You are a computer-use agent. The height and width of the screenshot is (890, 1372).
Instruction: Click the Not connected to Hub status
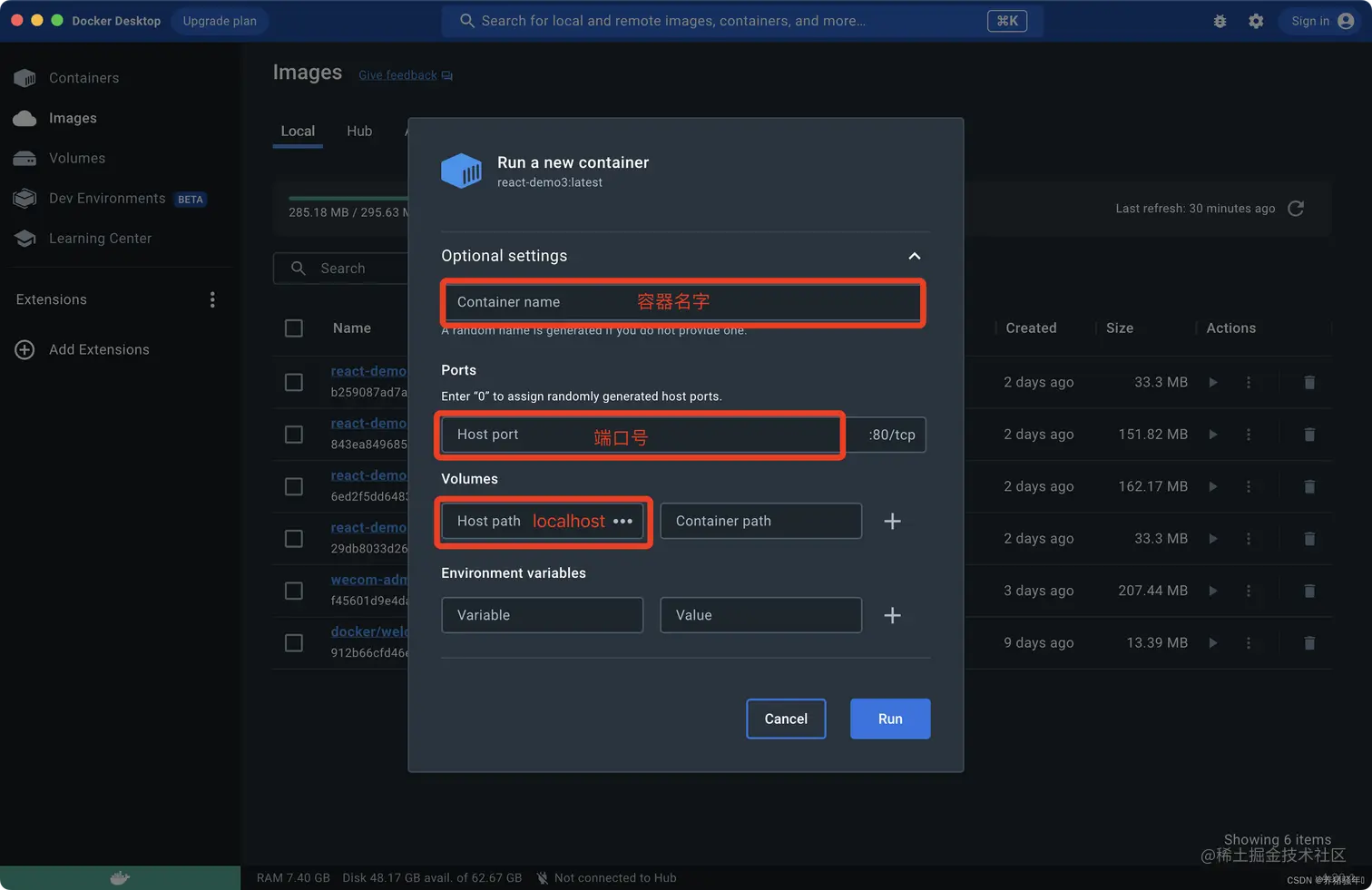tap(606, 878)
